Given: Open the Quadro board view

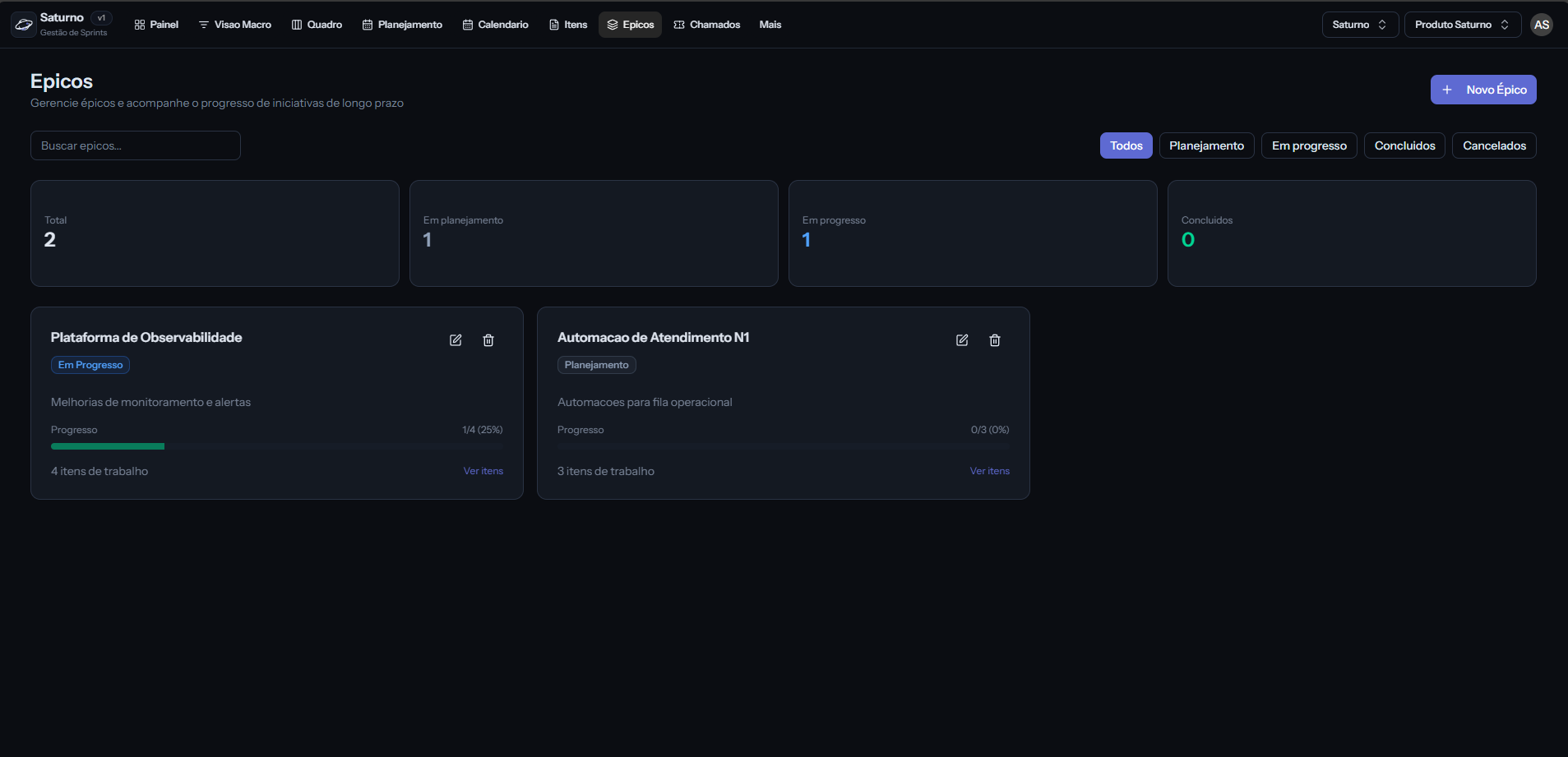Looking at the screenshot, I should click(317, 25).
